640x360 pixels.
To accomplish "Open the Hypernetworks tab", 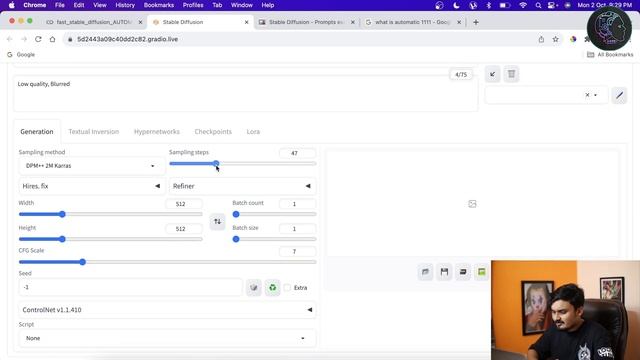I will click(x=157, y=131).
